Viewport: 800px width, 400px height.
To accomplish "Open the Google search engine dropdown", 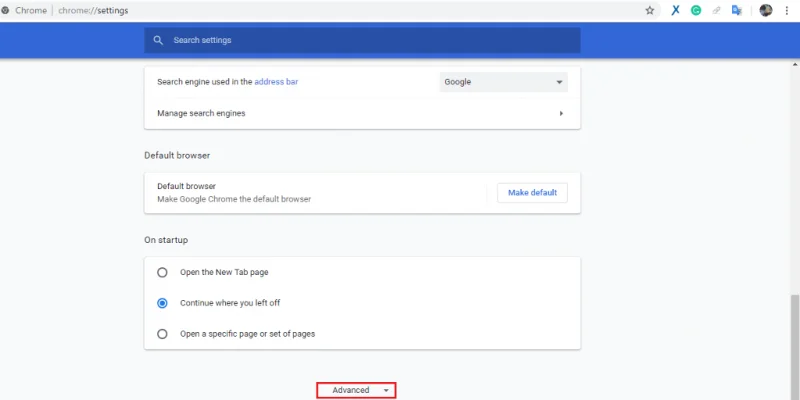I will [504, 82].
